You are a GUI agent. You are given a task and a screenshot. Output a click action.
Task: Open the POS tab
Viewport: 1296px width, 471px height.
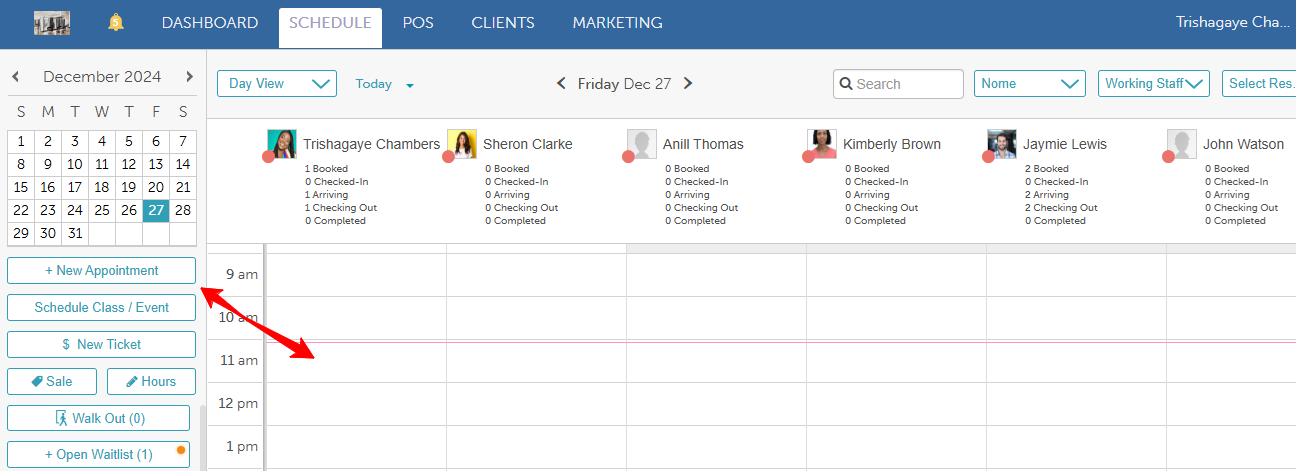coord(418,22)
